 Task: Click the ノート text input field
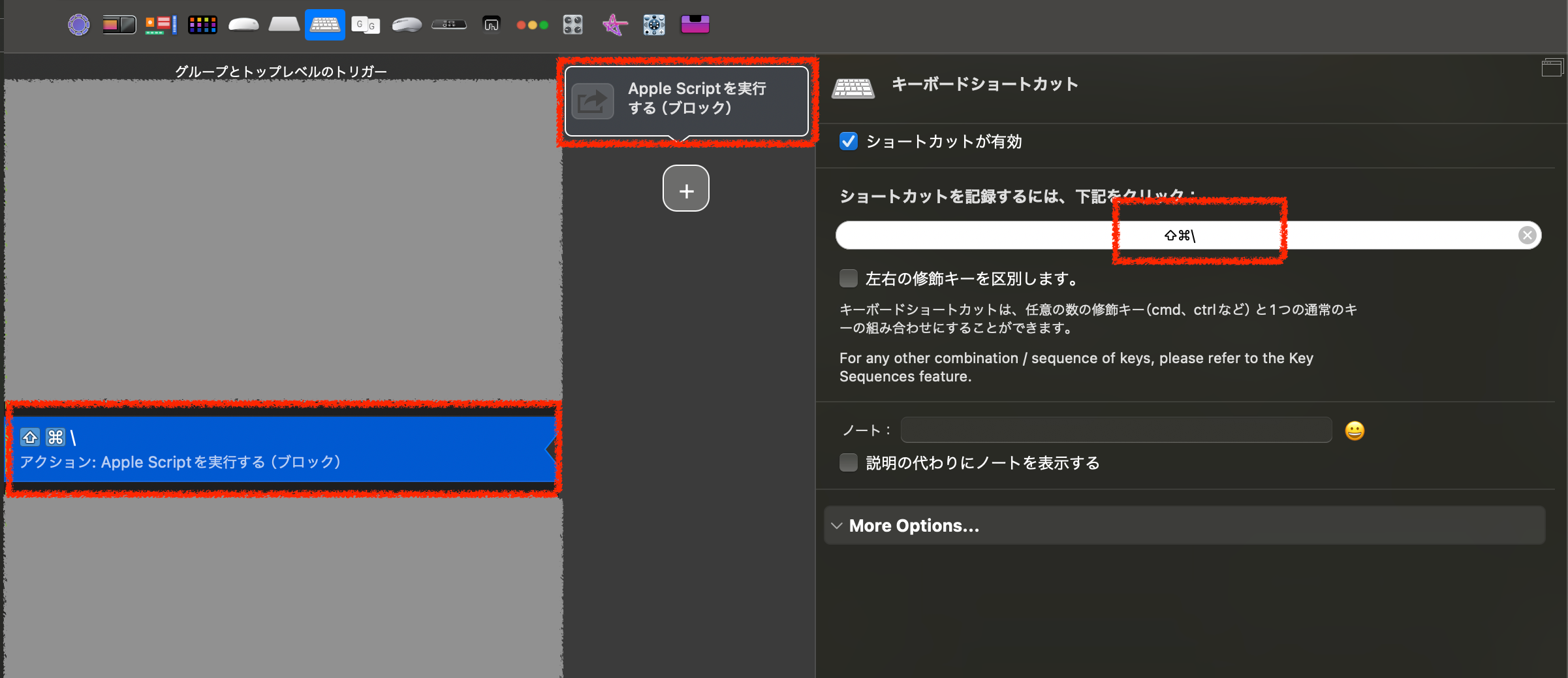[x=1116, y=430]
